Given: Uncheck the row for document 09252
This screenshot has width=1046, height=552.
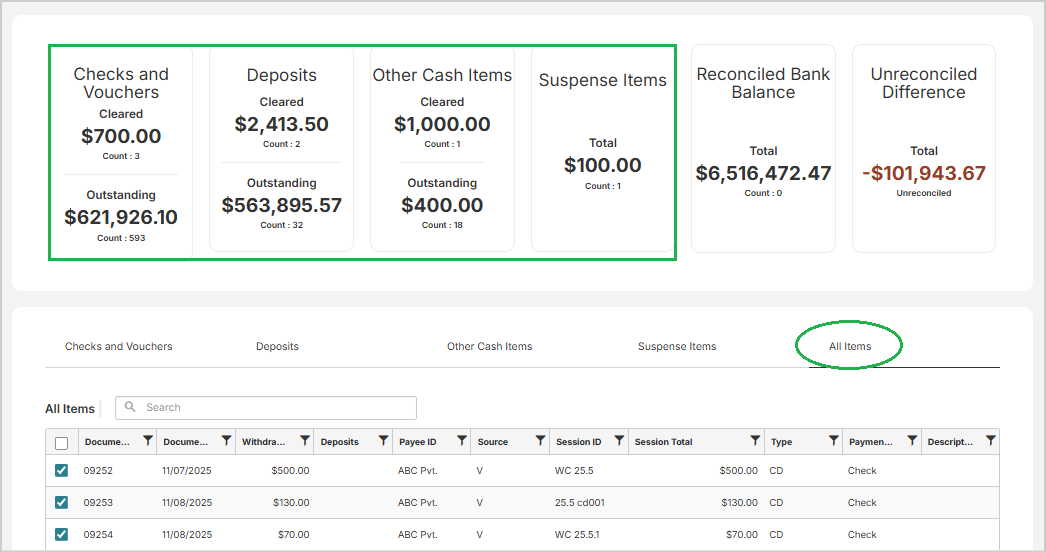Looking at the screenshot, I should tap(62, 471).
